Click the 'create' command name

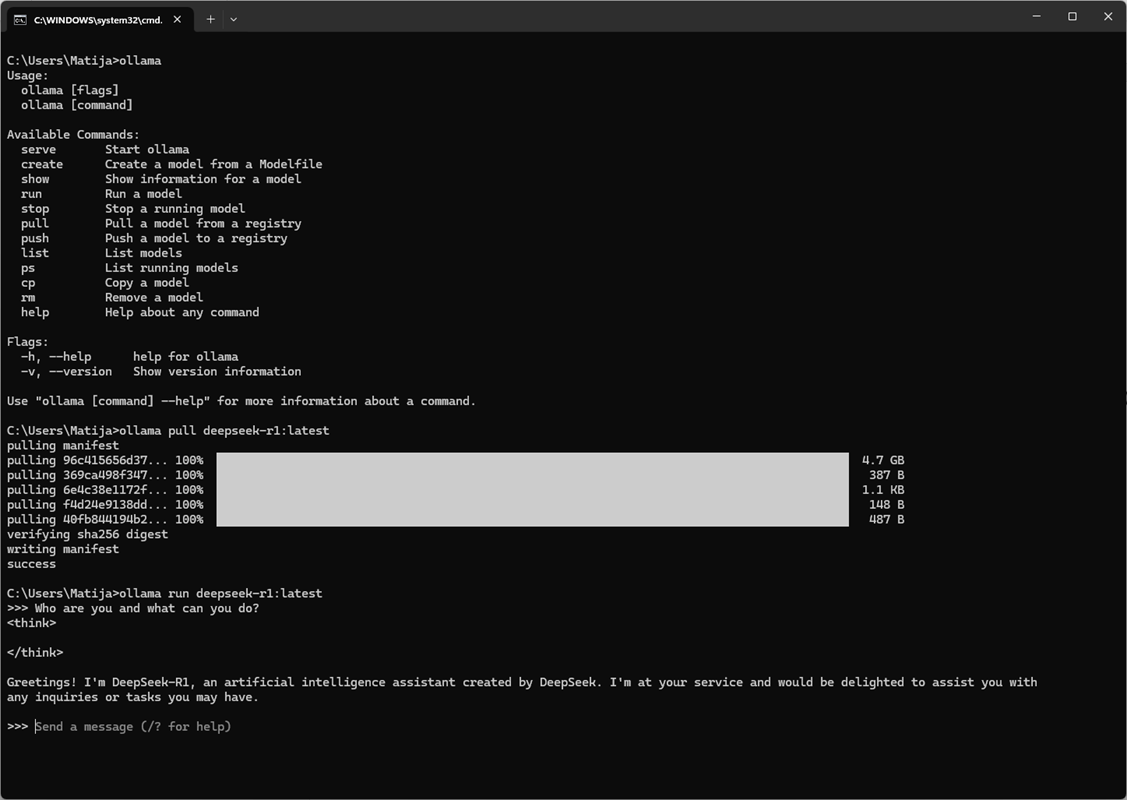point(42,165)
